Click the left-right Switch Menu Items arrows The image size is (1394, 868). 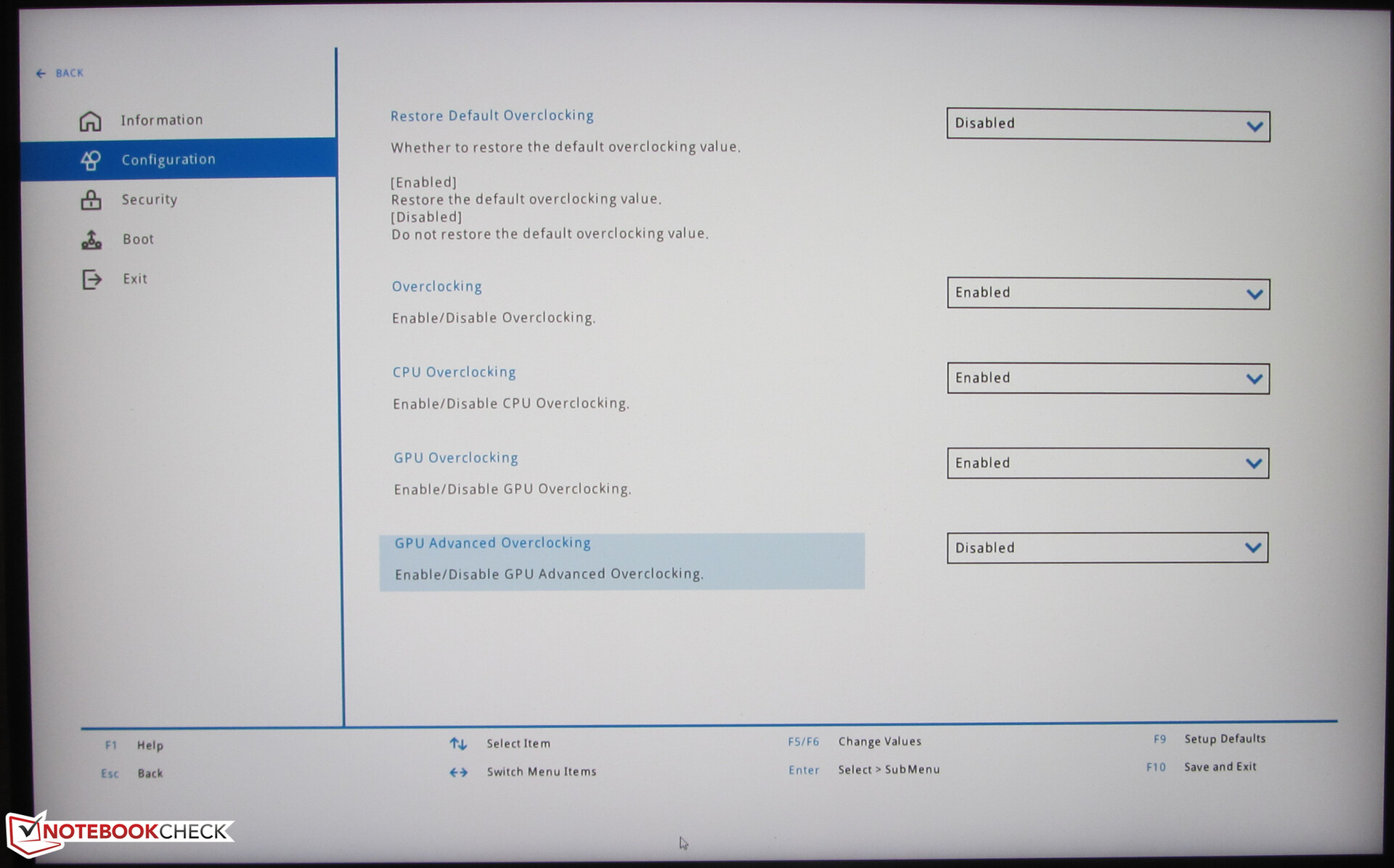pyautogui.click(x=458, y=772)
